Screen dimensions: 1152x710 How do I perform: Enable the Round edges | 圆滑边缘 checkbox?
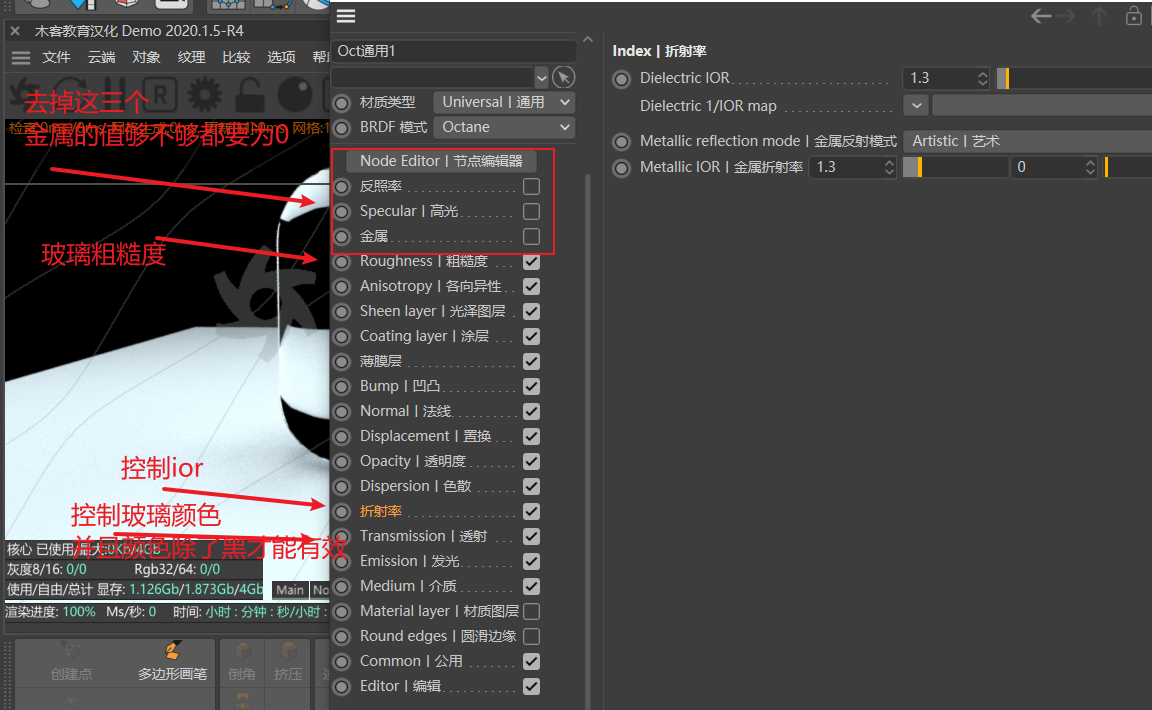tap(531, 637)
